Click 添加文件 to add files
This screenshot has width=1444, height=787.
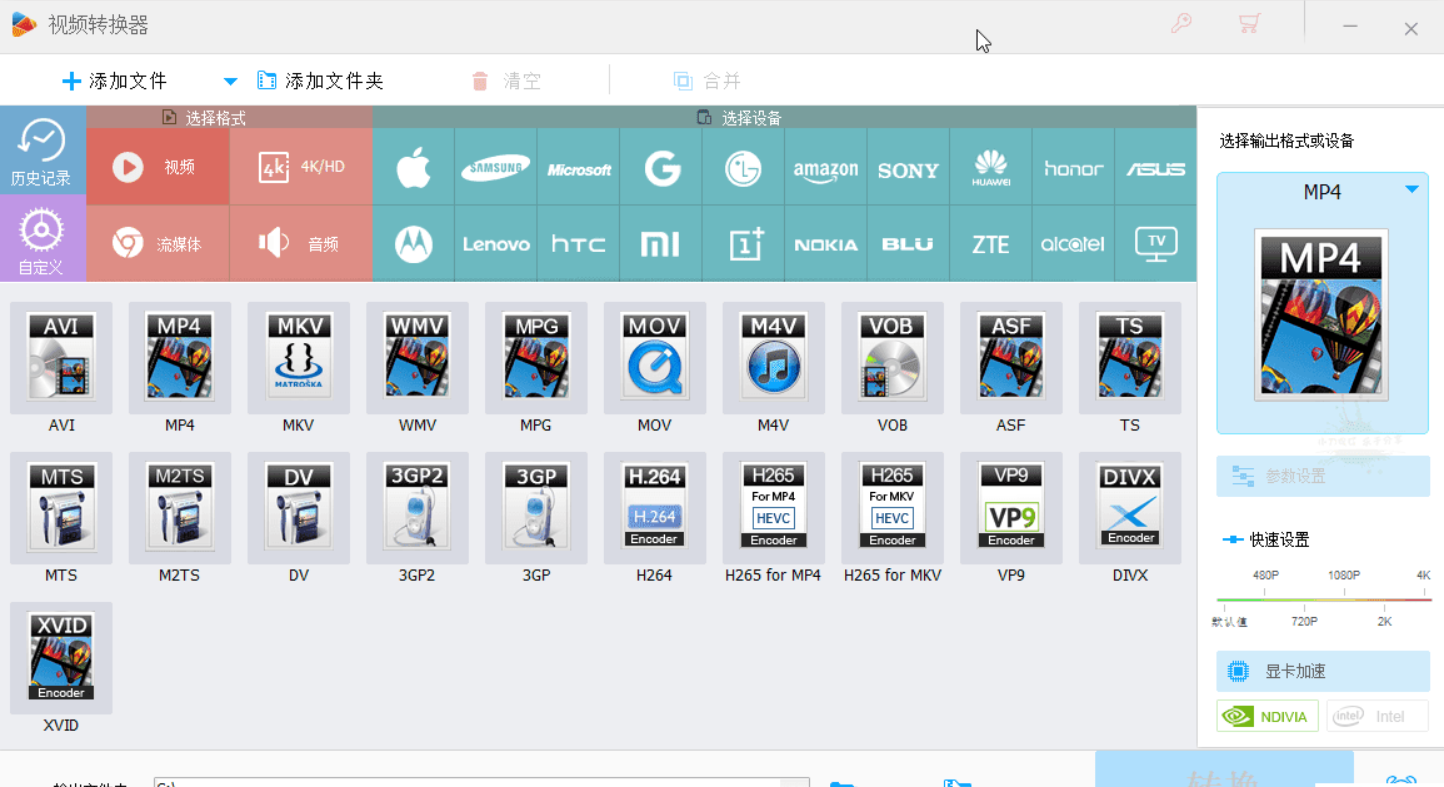click(114, 81)
